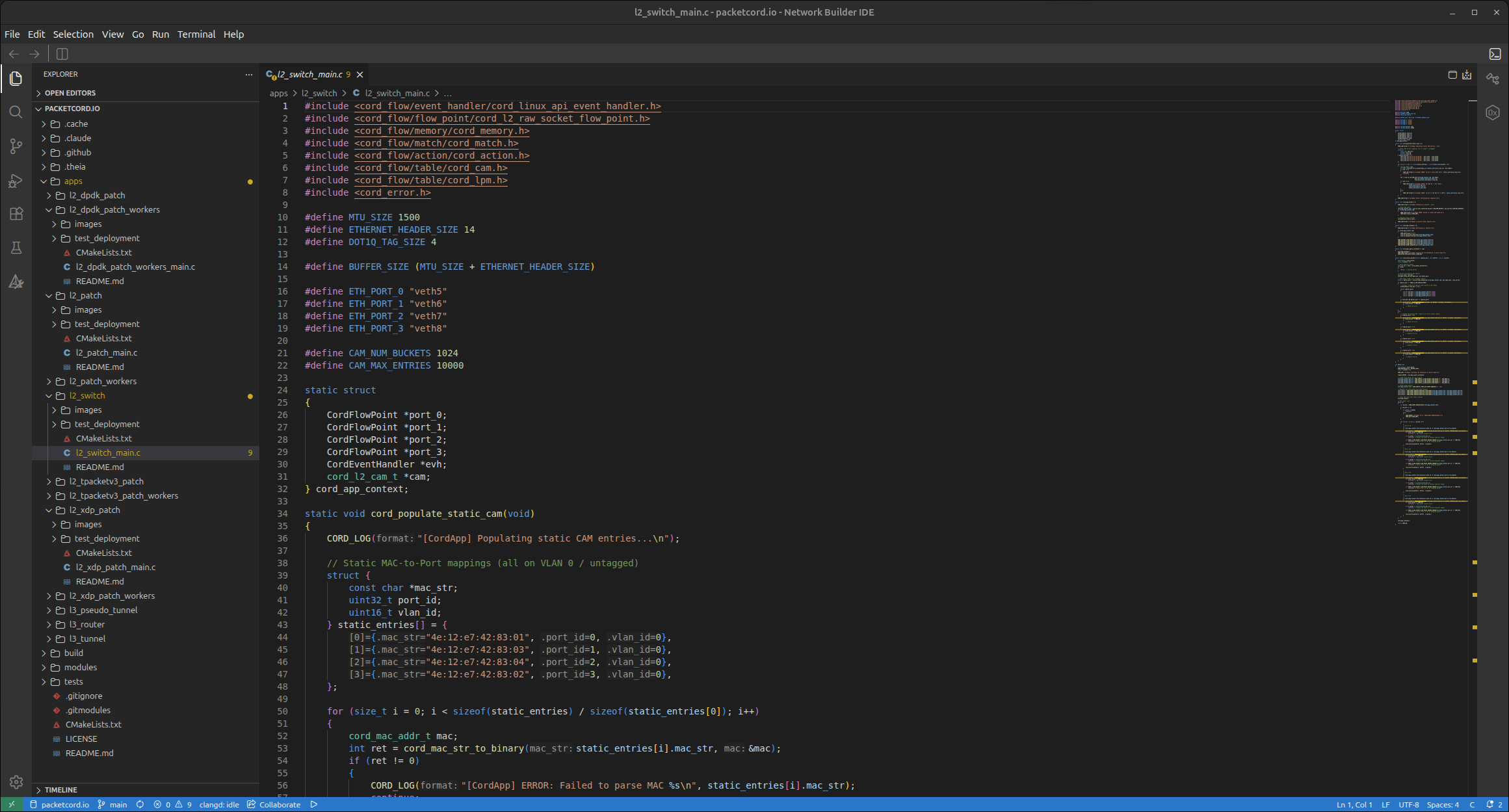Click the main branch indicator

(112, 805)
